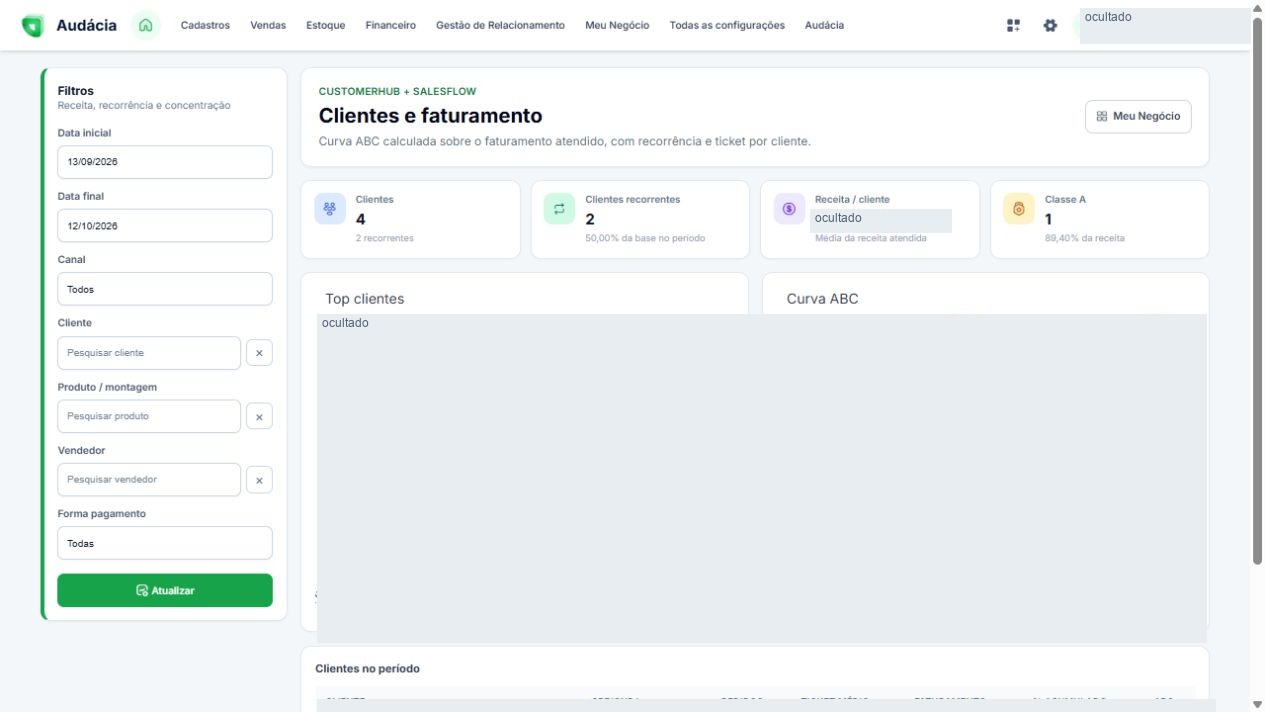Open the Cadastros menu
The image size is (1265, 712).
pos(205,25)
